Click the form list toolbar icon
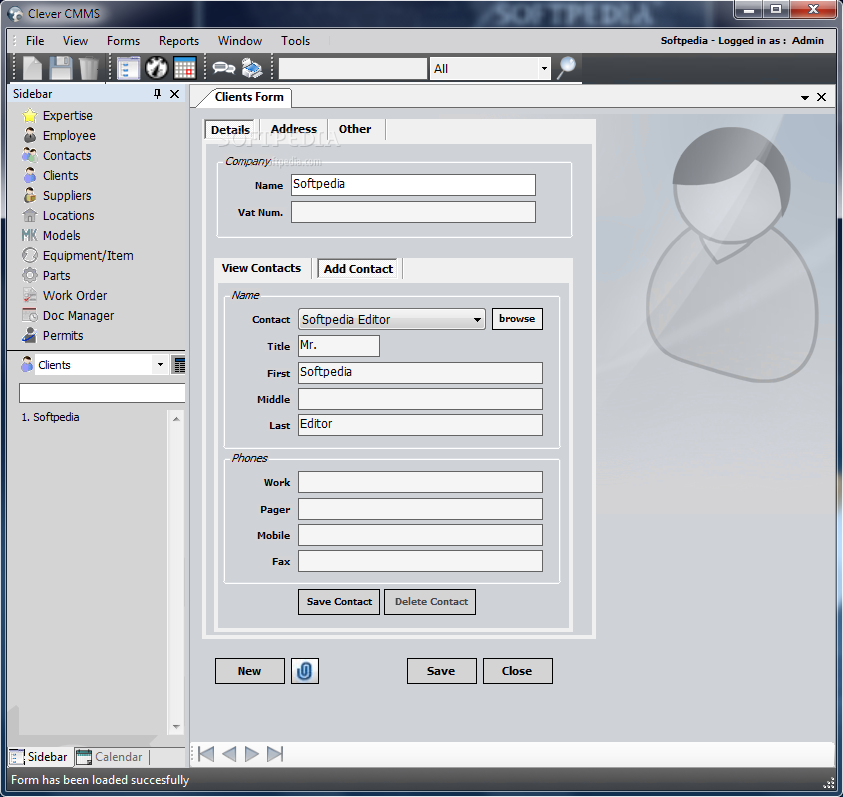The height and width of the screenshot is (797, 843). point(128,68)
